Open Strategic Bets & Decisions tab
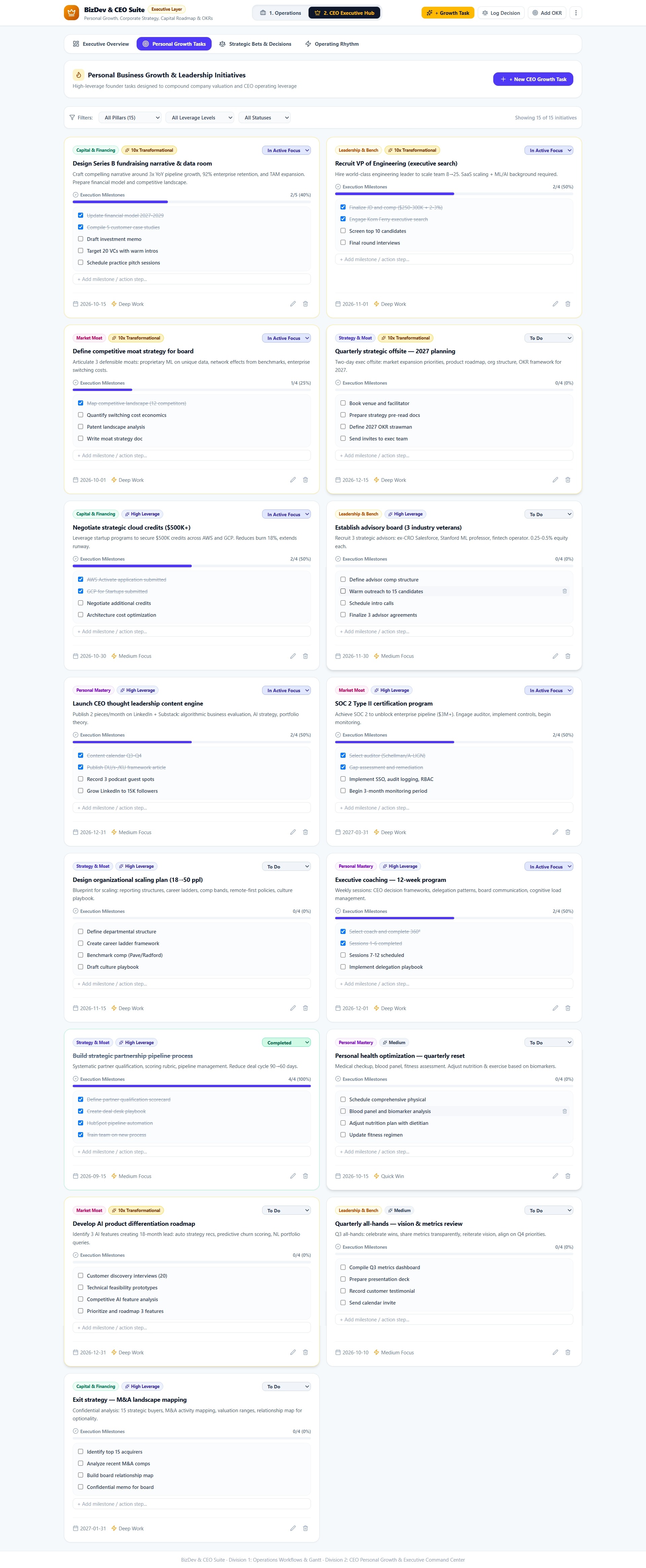The height and width of the screenshot is (1568, 646). pyautogui.click(x=255, y=44)
